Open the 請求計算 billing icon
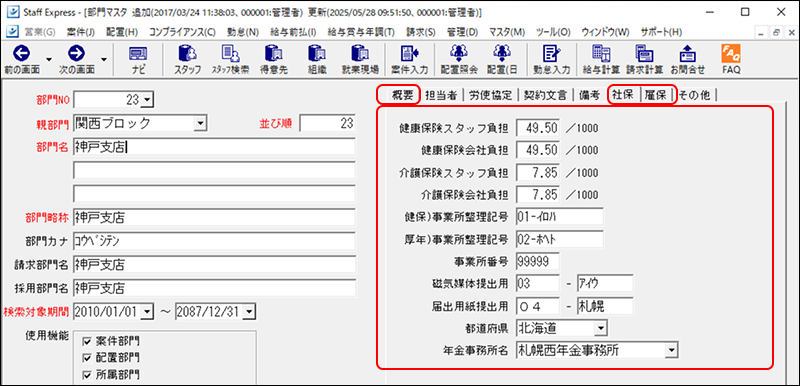 (644, 54)
